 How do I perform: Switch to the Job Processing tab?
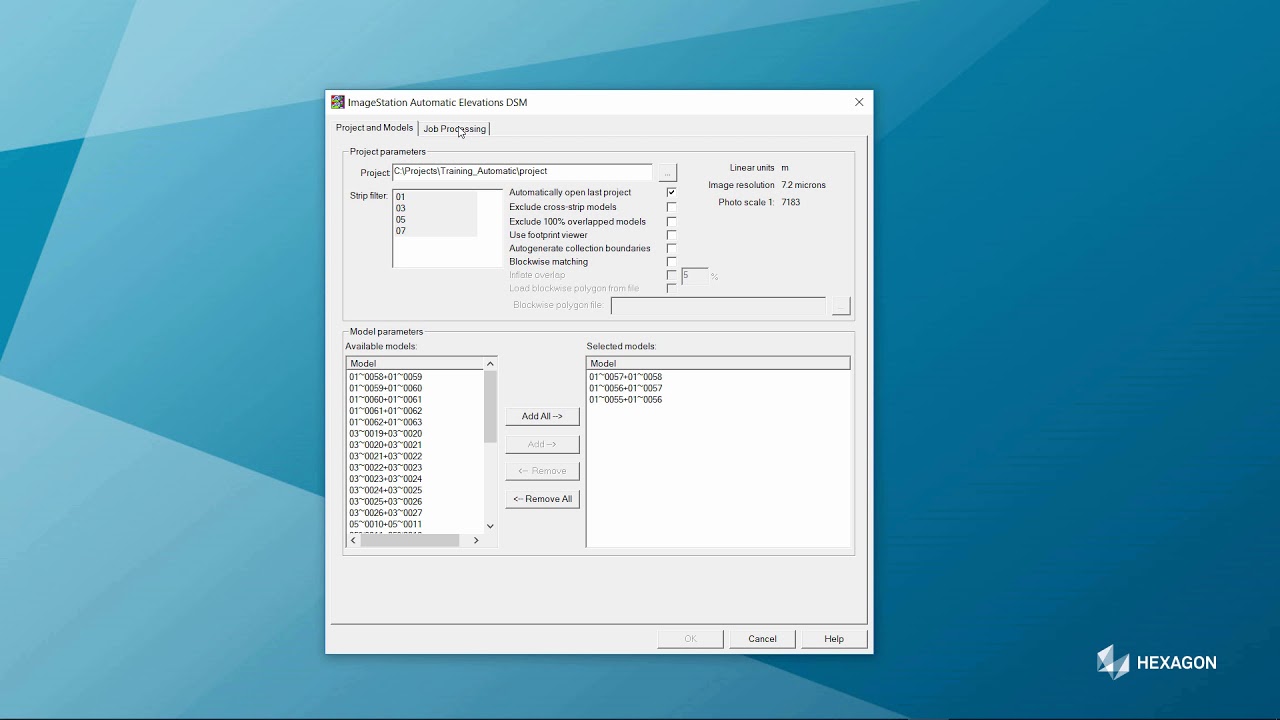pos(455,128)
